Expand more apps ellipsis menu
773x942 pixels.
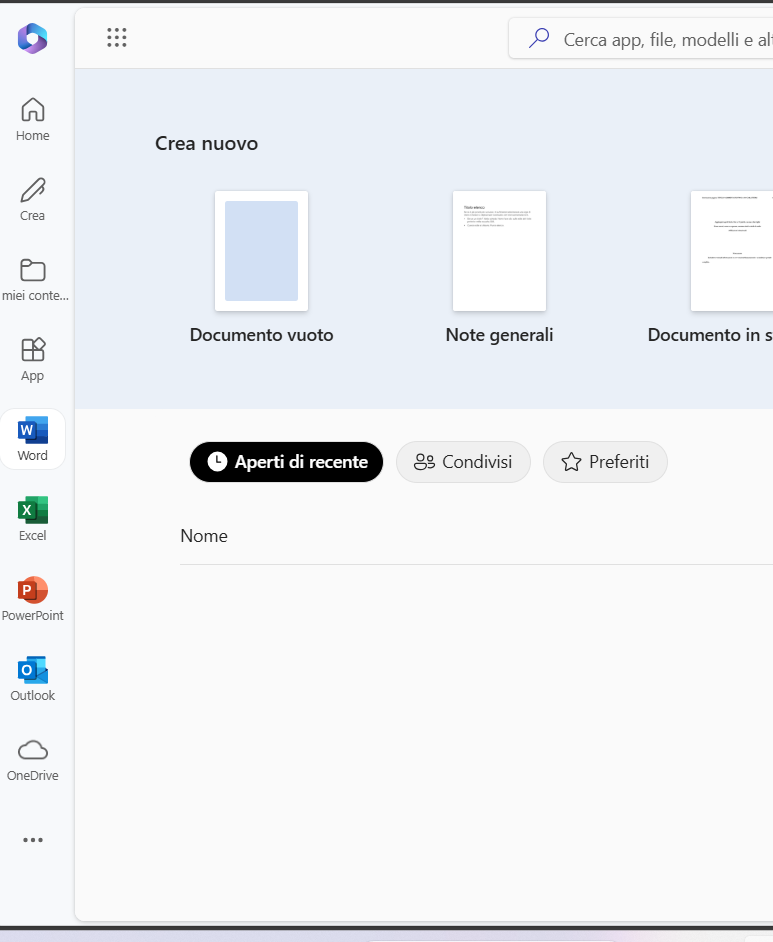(33, 840)
